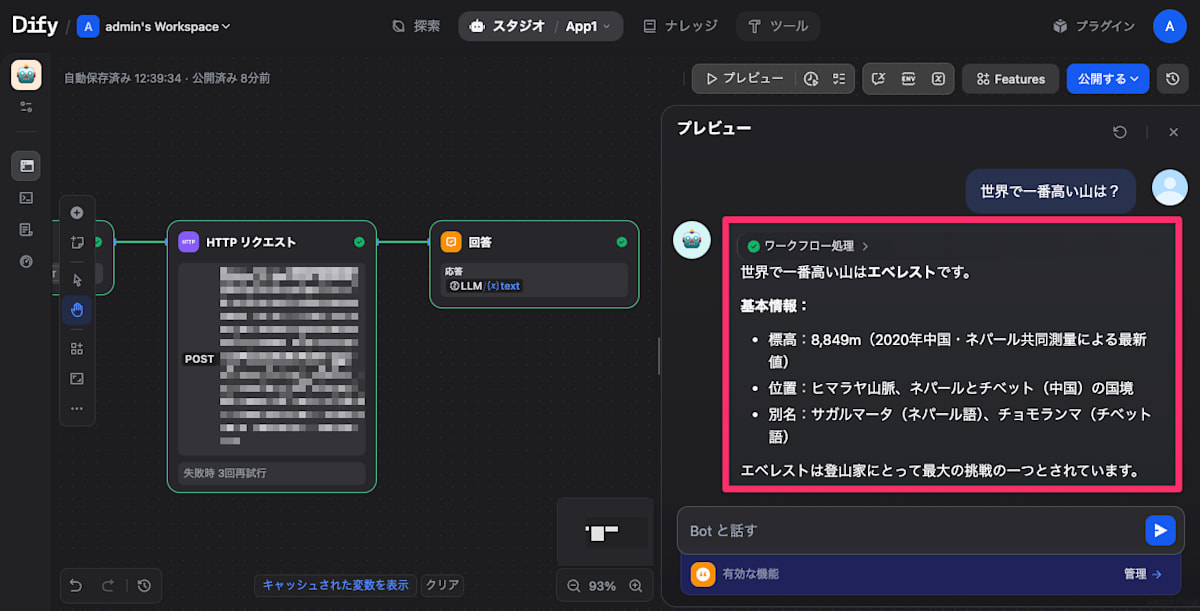Select the pointer mode tool
The image size is (1200, 611).
pos(77,279)
